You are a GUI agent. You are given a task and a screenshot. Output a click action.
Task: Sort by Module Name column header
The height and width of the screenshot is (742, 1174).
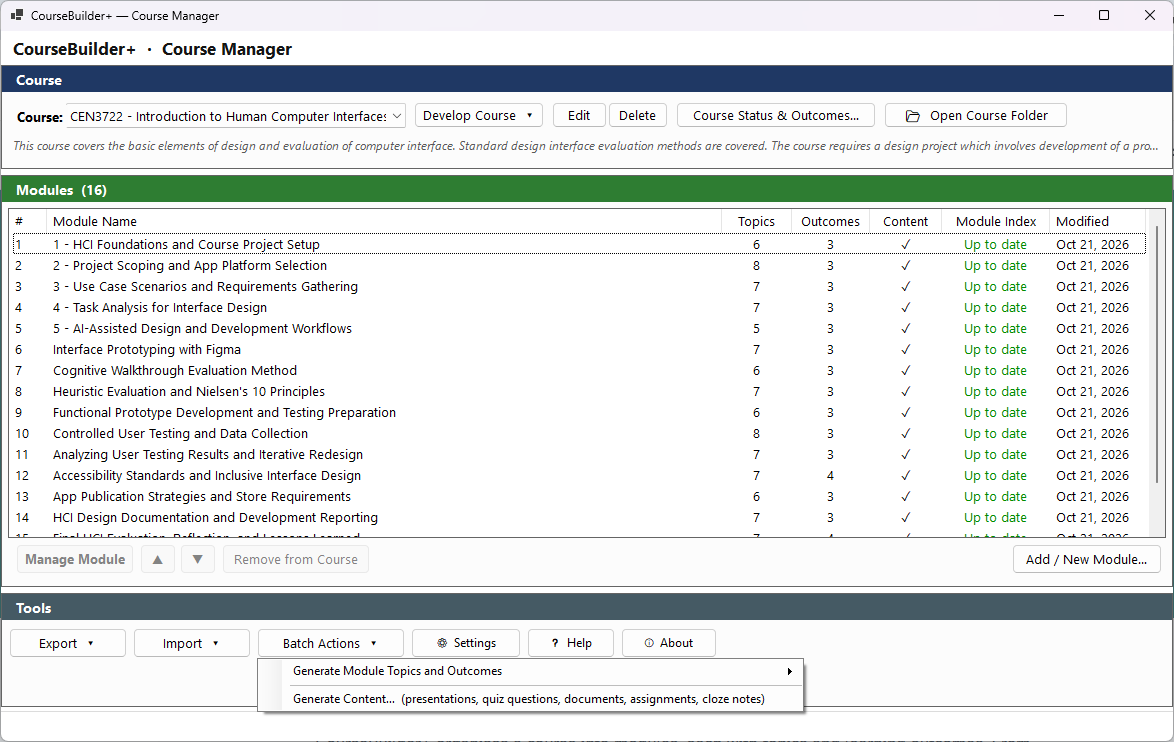point(383,221)
